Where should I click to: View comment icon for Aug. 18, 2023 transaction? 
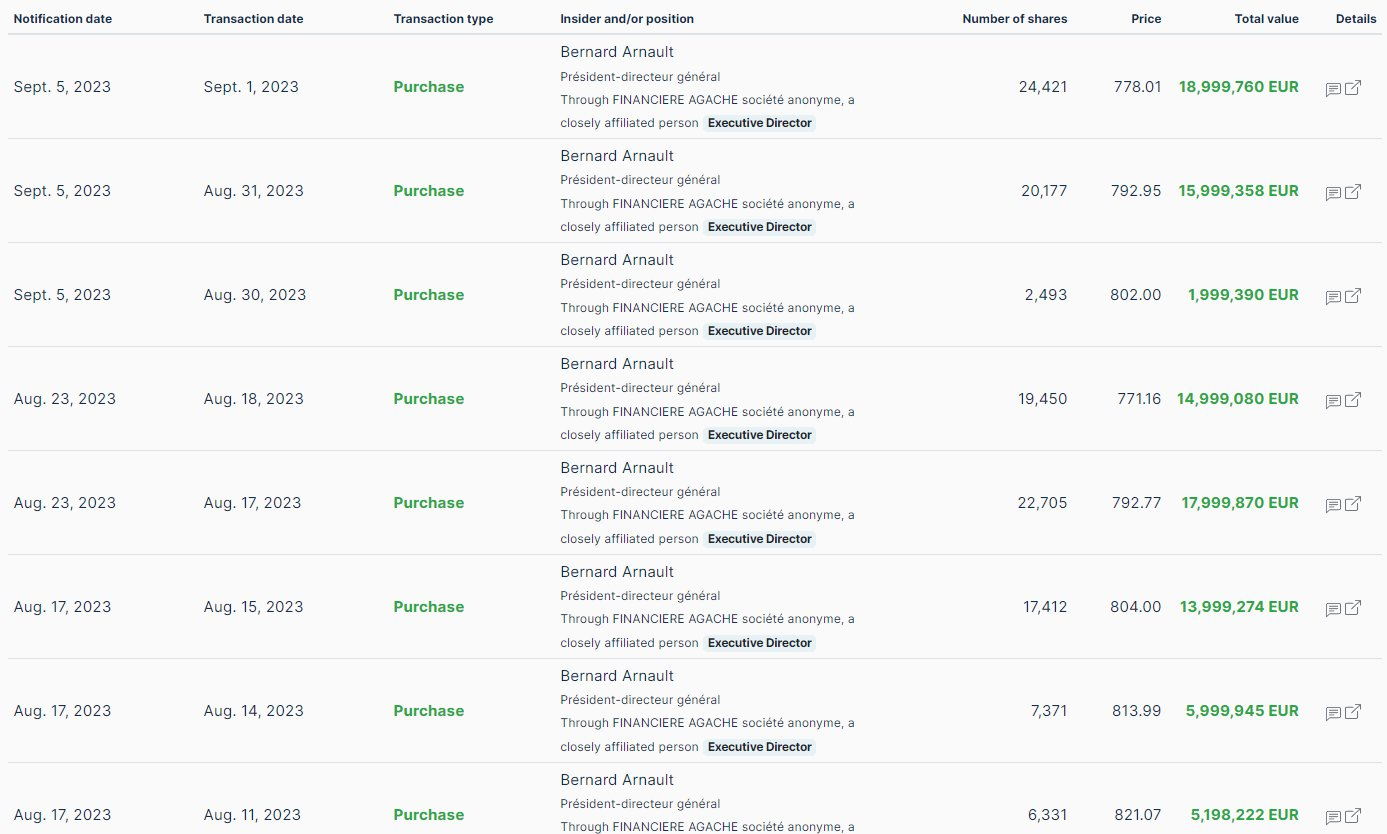pyautogui.click(x=1333, y=401)
